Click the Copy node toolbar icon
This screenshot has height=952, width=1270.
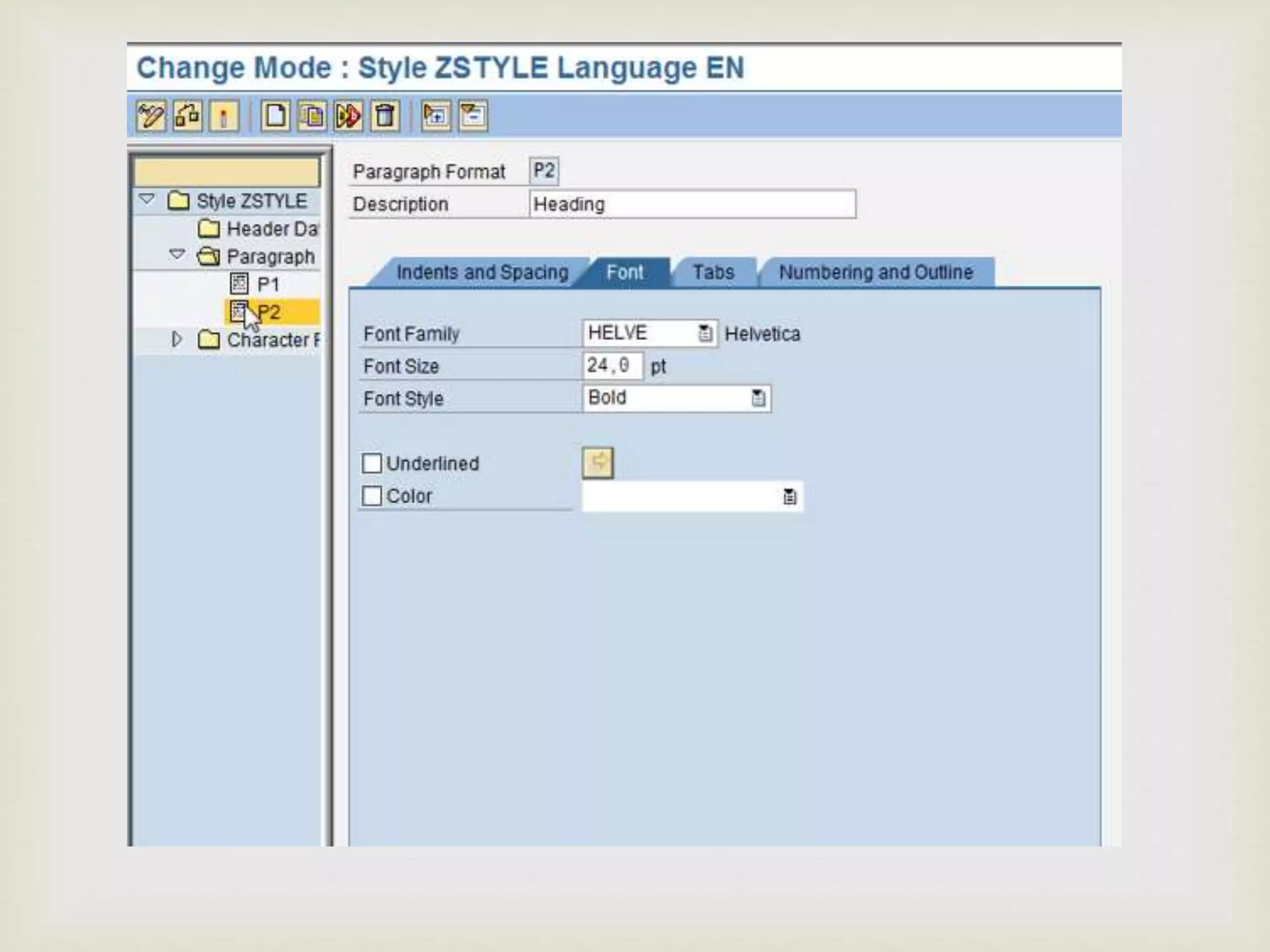312,116
